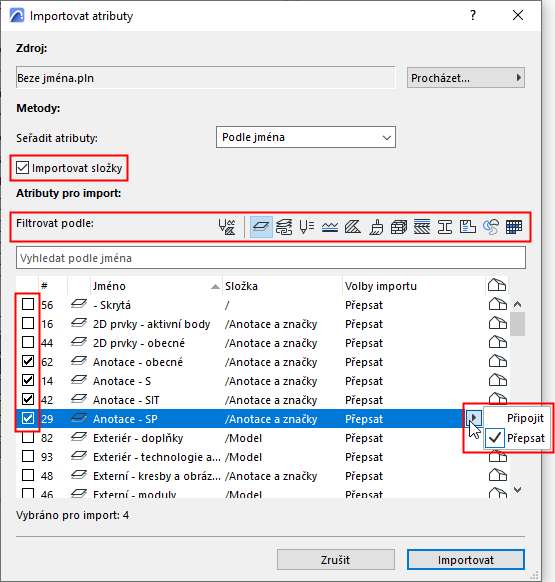Screen dimensions: 555x582
Task: Check the 'Externí - kresby a obráz...' checkbox
Action: click(x=28, y=475)
